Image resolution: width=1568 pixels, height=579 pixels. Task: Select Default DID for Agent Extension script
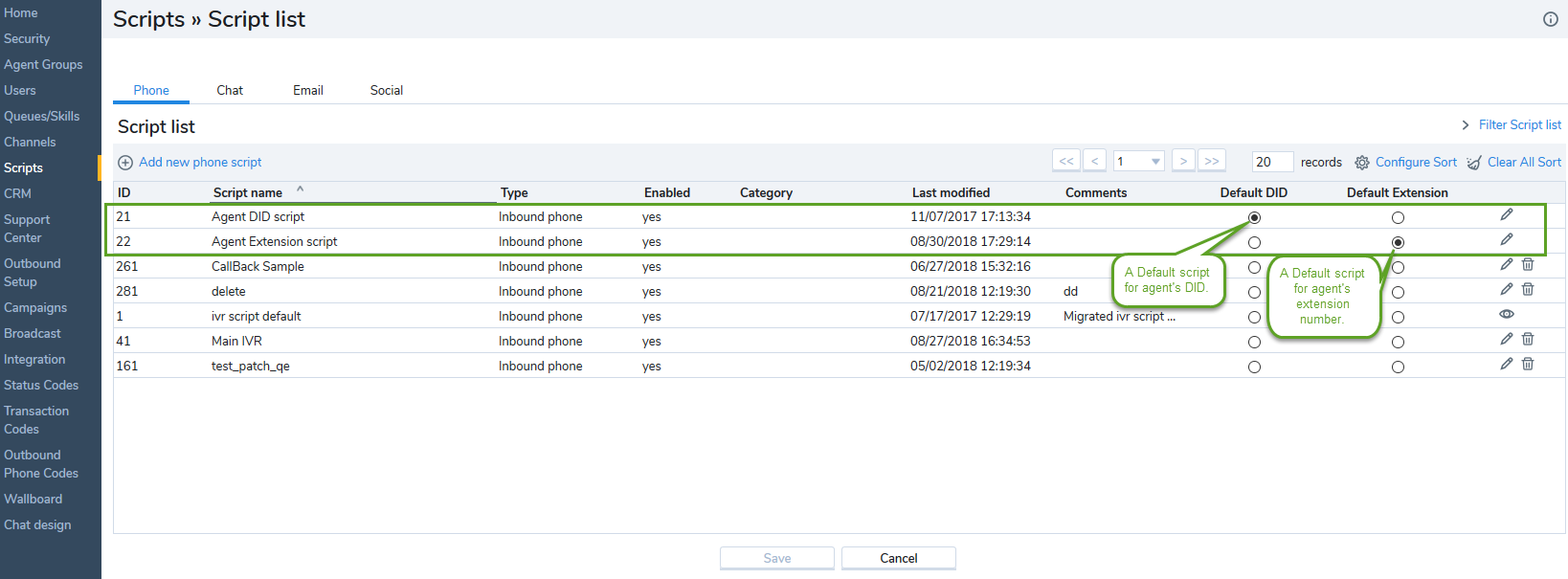(1254, 243)
